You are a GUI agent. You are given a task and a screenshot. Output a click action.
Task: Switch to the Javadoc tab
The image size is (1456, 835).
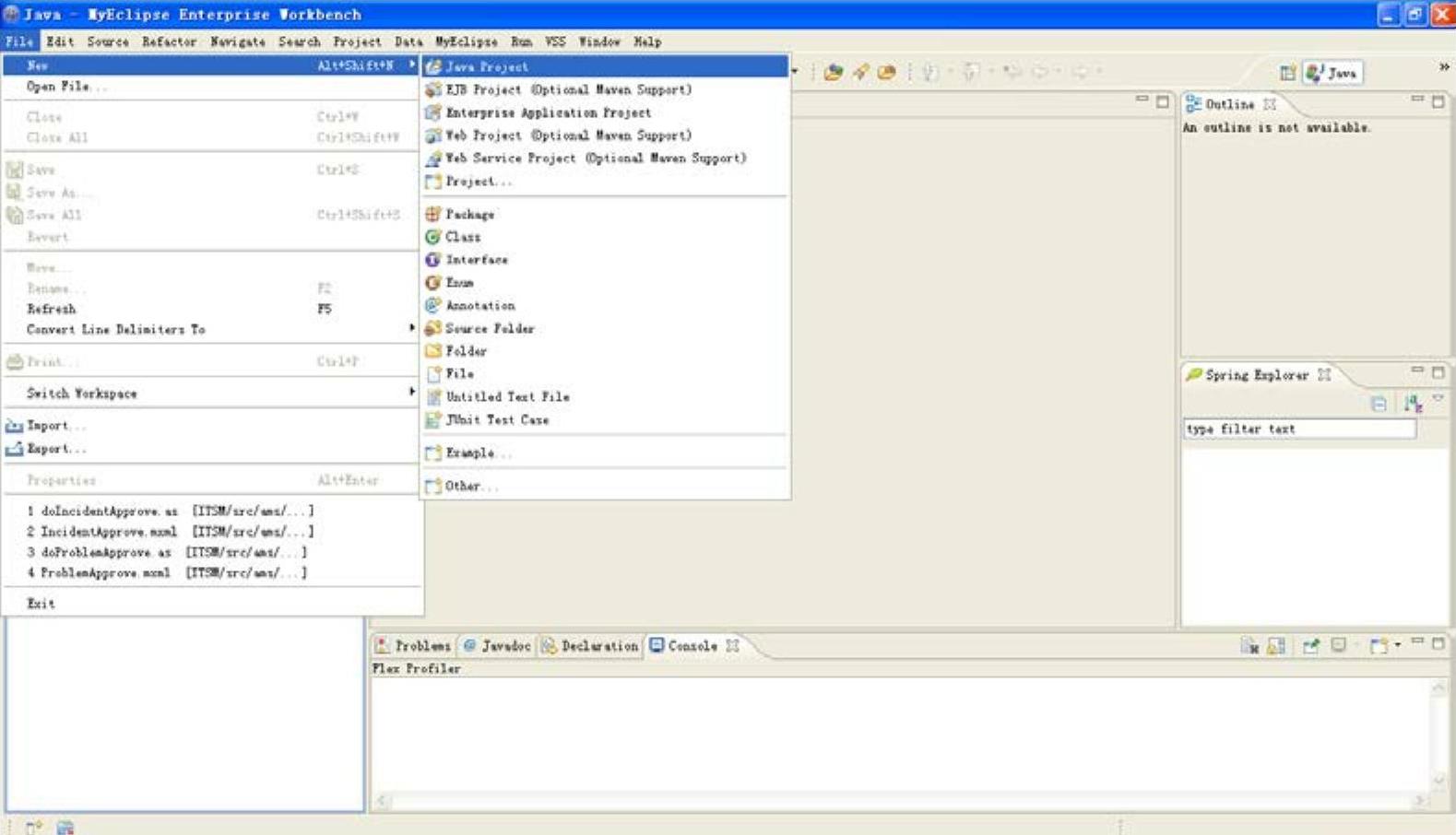(x=497, y=646)
